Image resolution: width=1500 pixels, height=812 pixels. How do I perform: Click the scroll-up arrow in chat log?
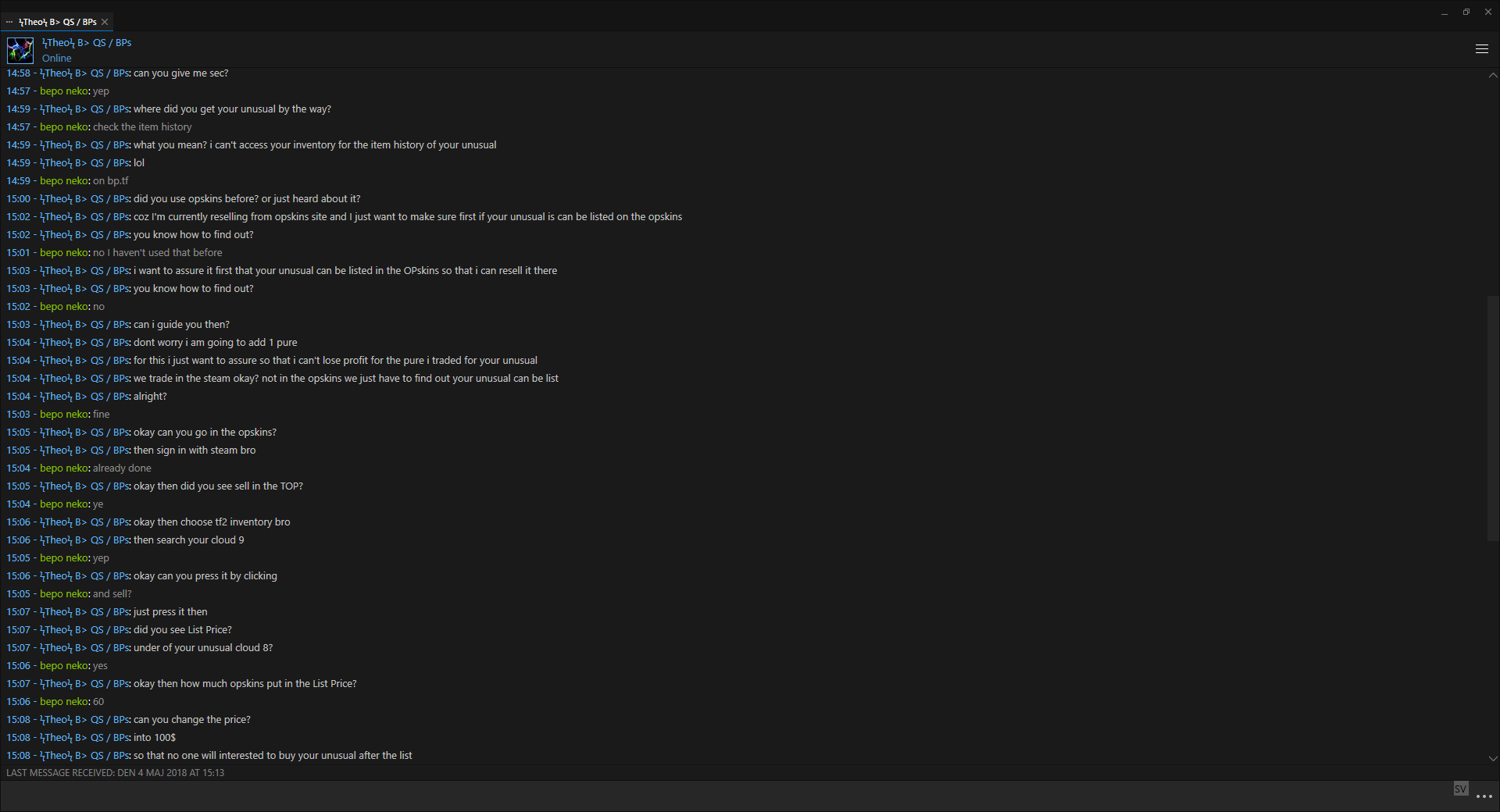coord(1493,76)
